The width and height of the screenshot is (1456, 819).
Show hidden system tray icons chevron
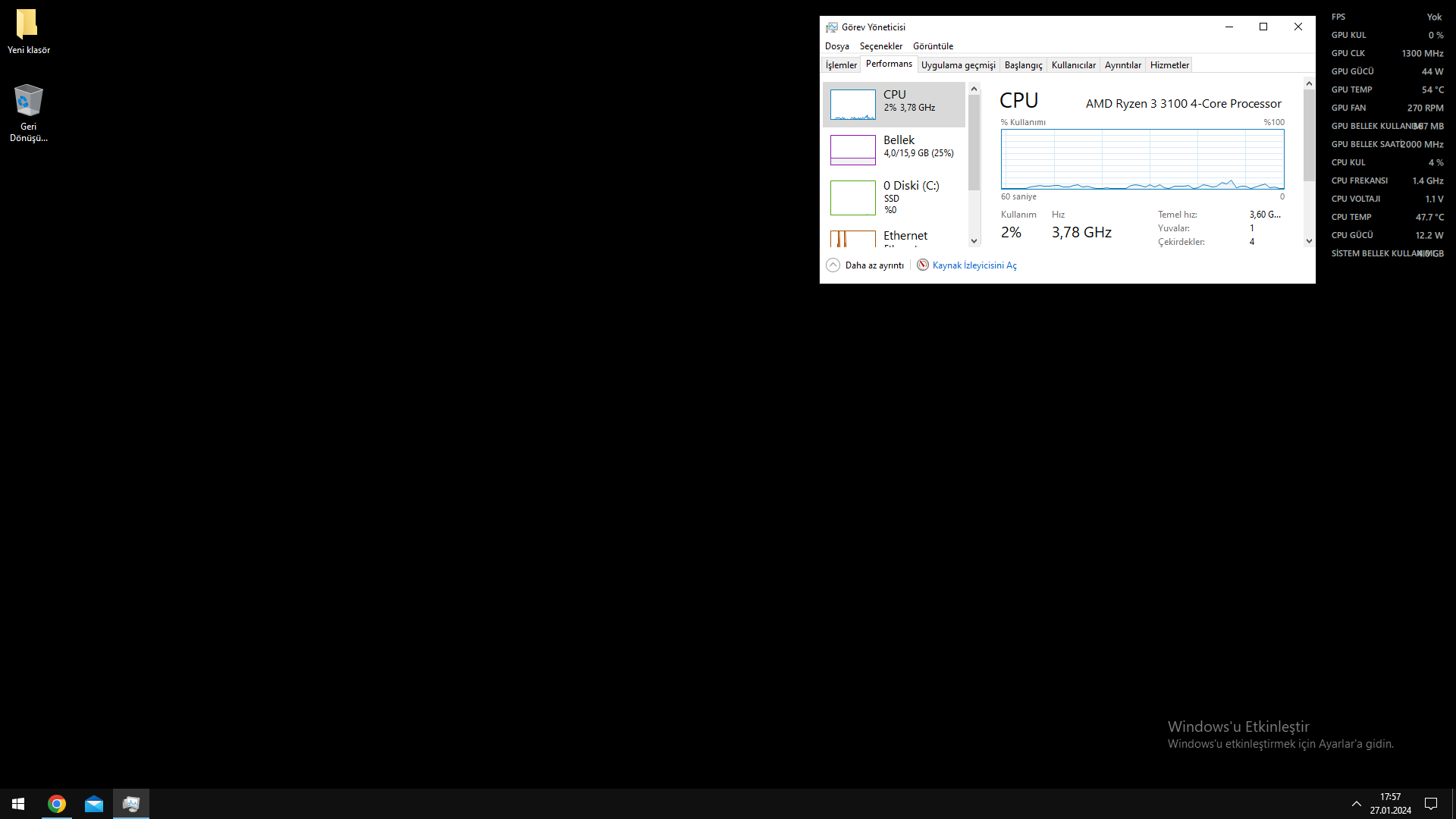coord(1356,804)
